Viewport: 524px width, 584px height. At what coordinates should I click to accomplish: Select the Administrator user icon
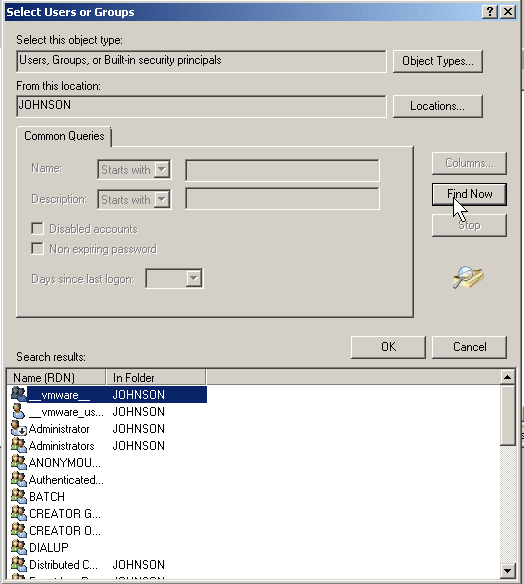(x=19, y=428)
